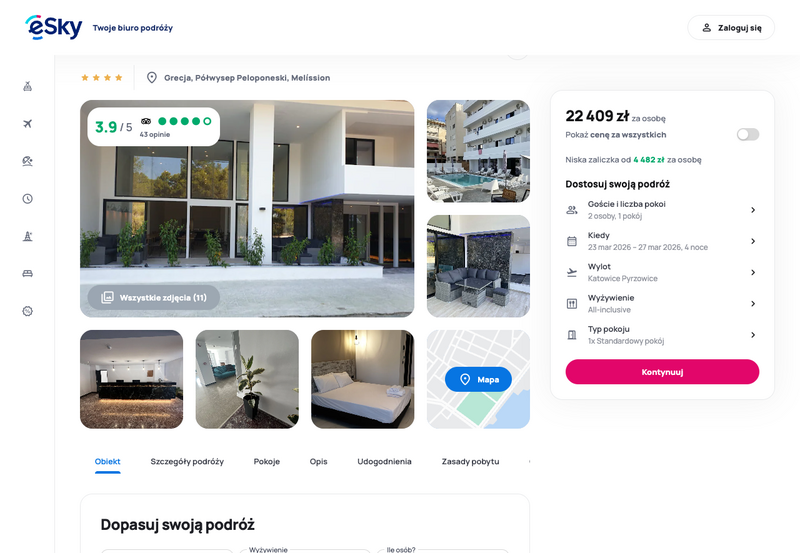Image resolution: width=800 pixels, height=553 pixels.
Task: Open the 'Mapa' map thumbnail
Action: pyautogui.click(x=478, y=379)
